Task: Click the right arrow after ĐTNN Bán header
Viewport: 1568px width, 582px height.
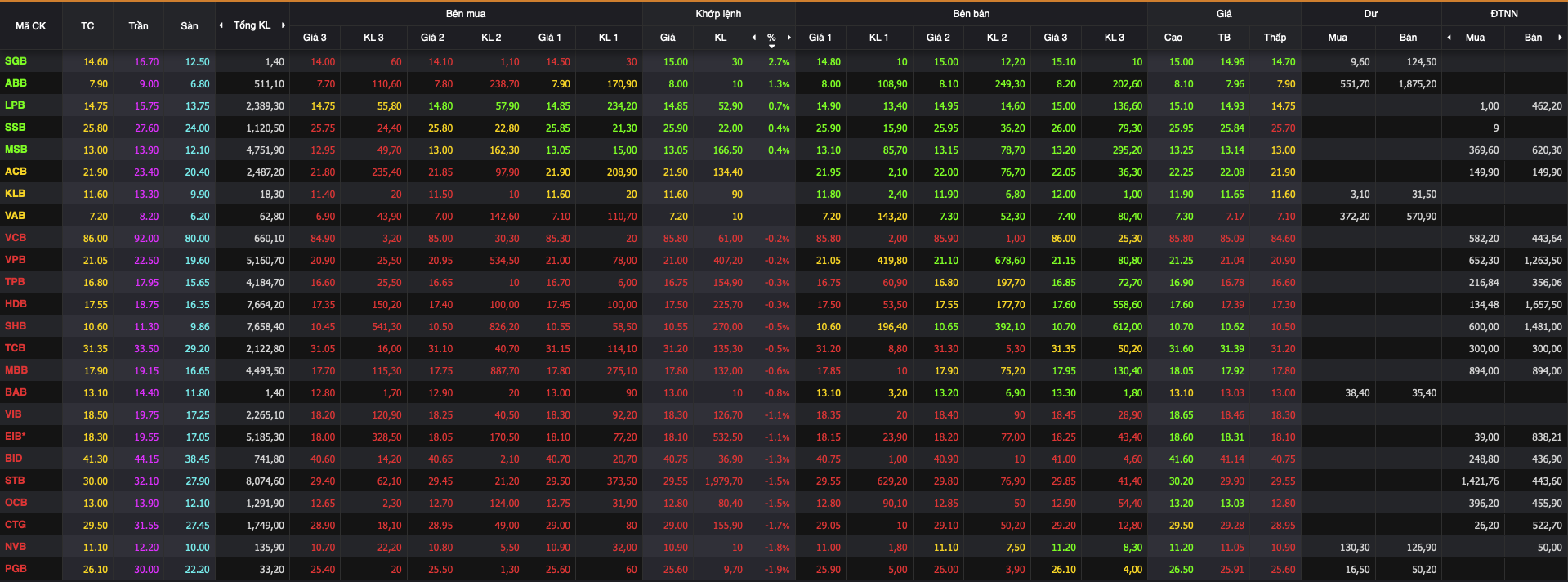Action: coord(1560,38)
